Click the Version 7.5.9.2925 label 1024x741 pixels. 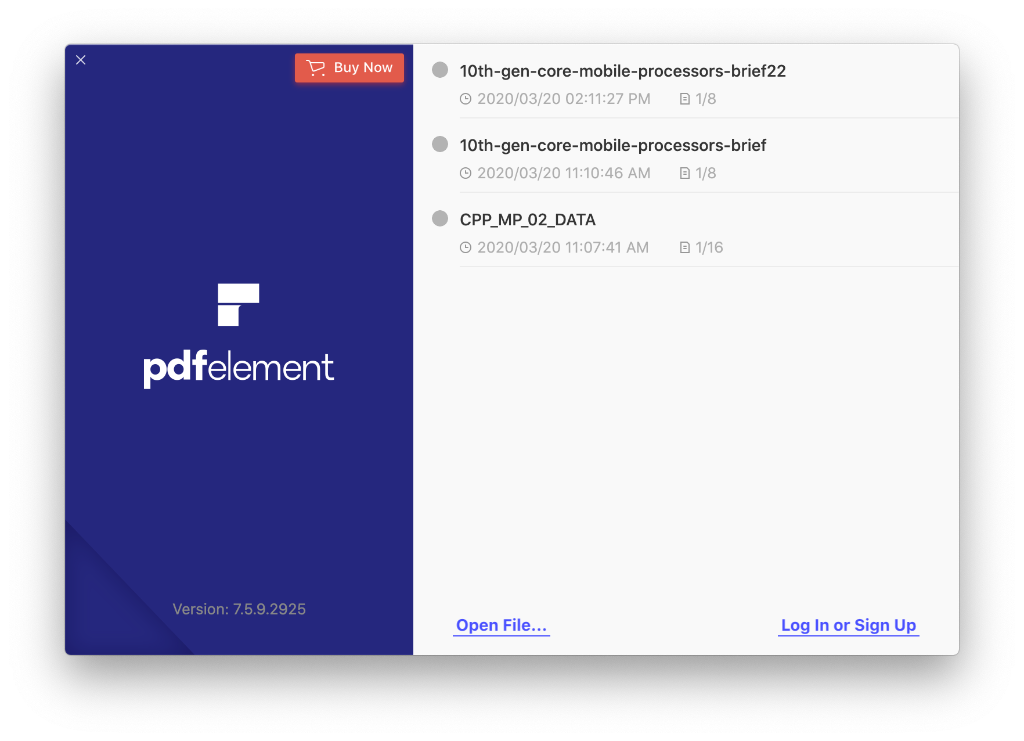click(x=239, y=609)
